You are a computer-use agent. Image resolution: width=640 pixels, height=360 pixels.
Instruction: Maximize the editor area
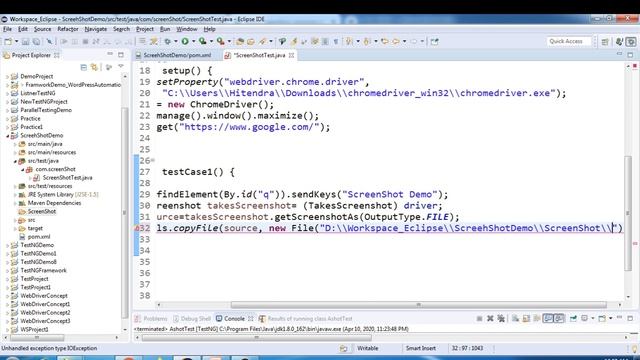[630, 54]
